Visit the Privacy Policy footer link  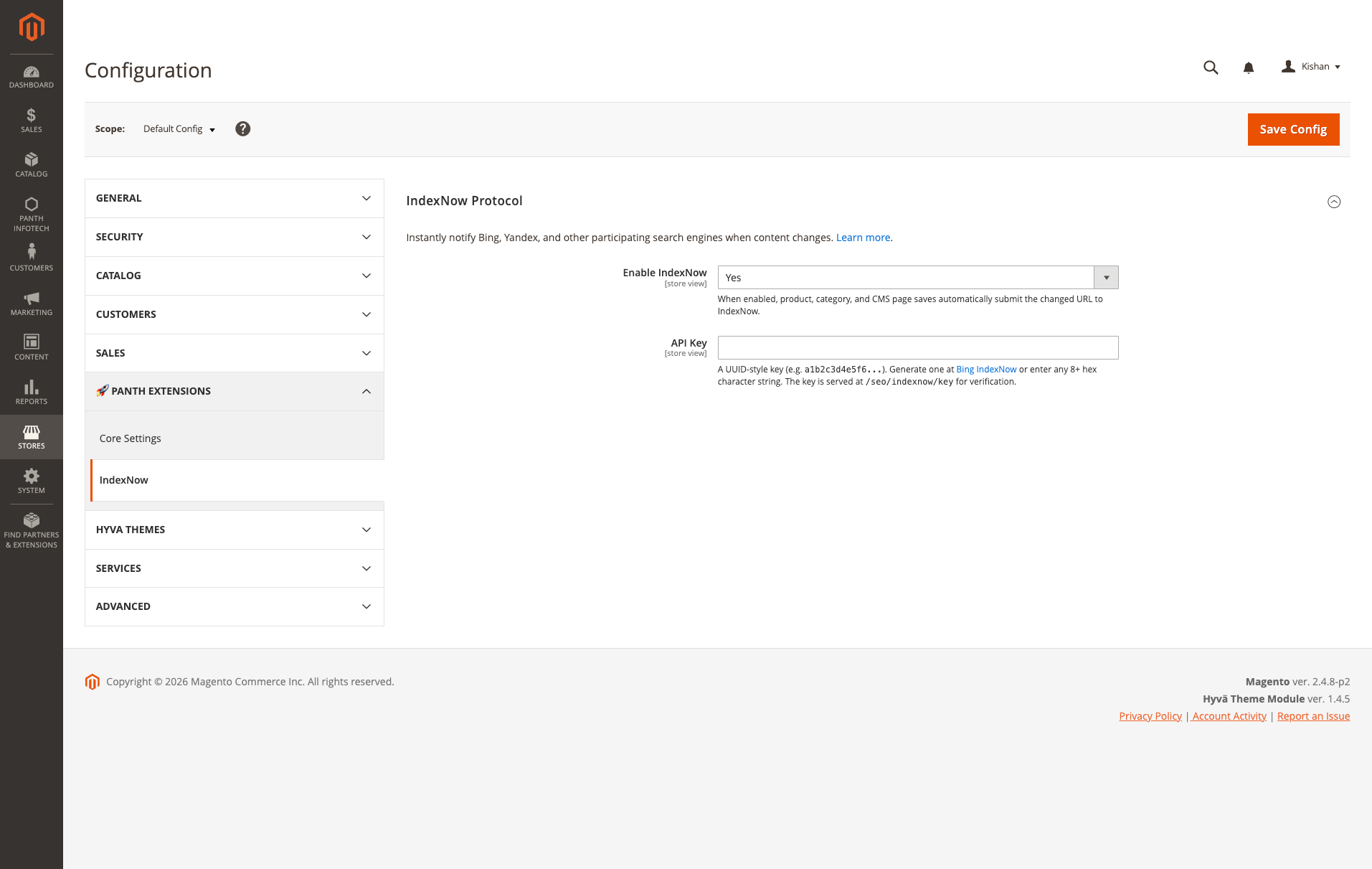click(x=1150, y=715)
